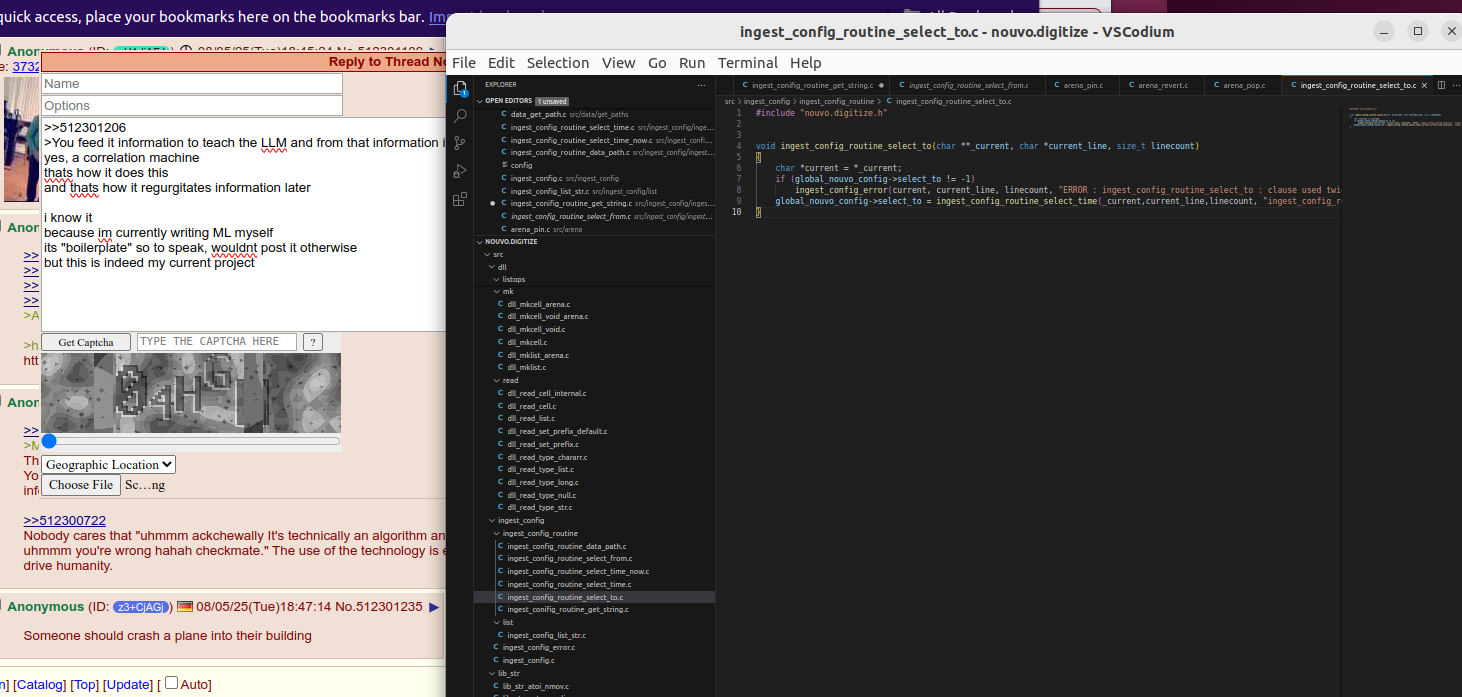Collapse the ingest_config_routine folder
1462x697 pixels.
tap(539, 533)
